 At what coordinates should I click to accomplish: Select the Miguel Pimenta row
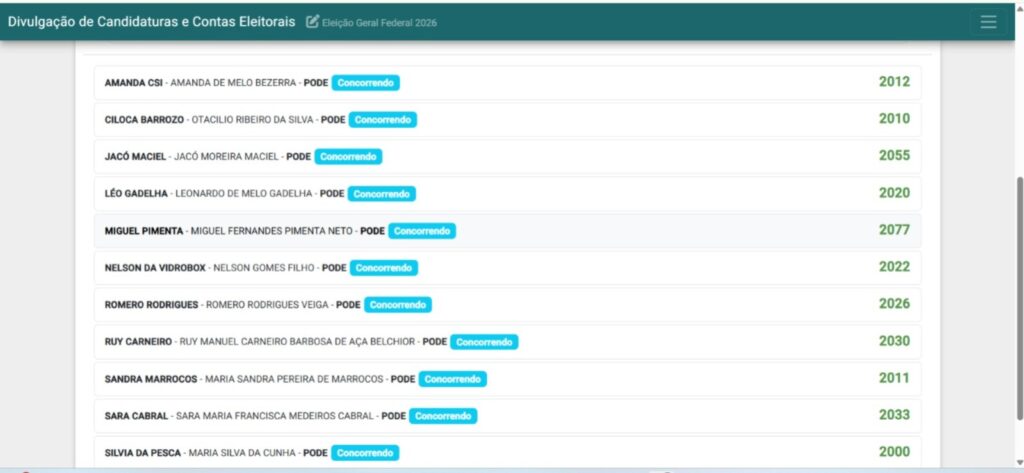tap(507, 231)
